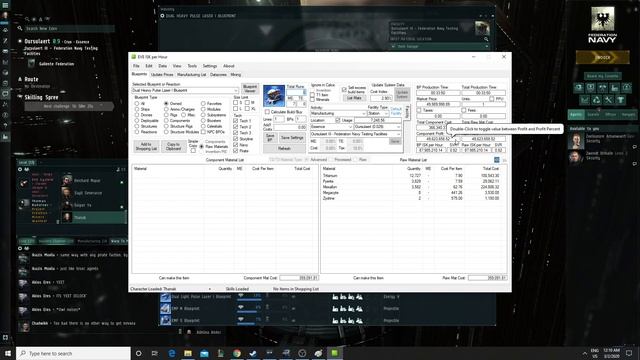Open EVE Neocom main menu icon
Image resolution: width=640 pixels, height=360 pixels.
tap(5, 5)
